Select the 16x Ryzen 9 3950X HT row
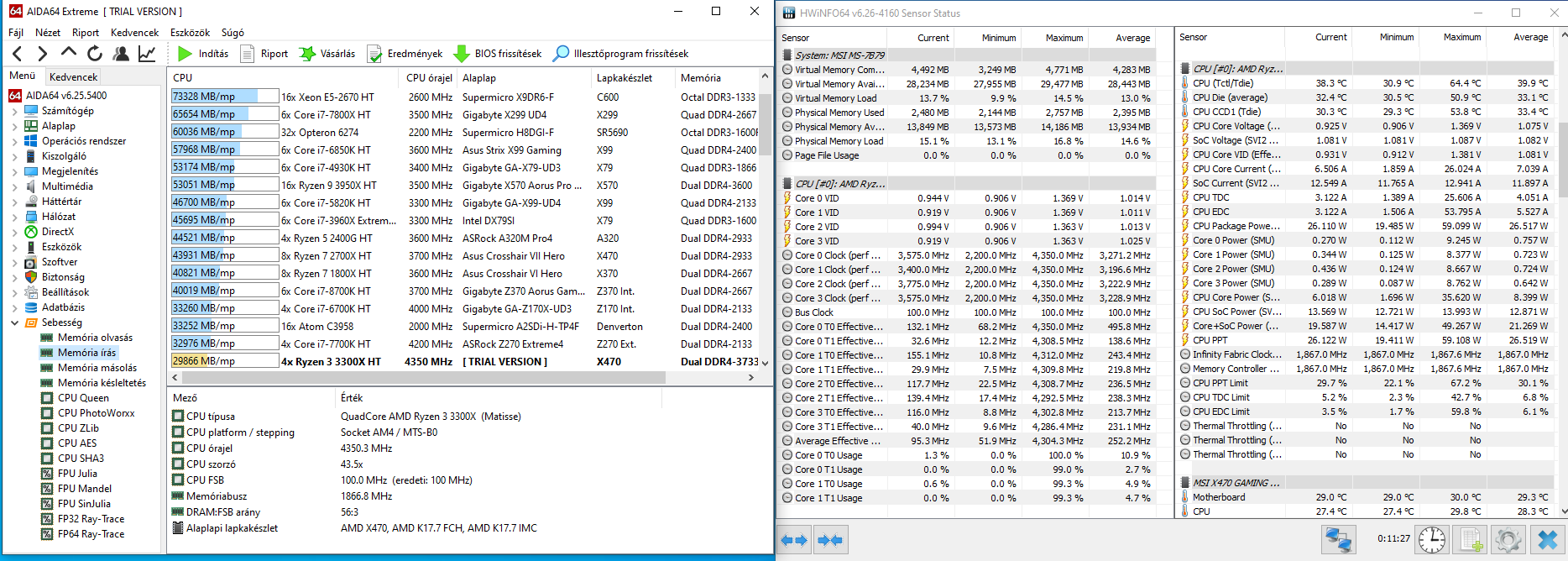The height and width of the screenshot is (561, 1568). pyautogui.click(x=464, y=185)
